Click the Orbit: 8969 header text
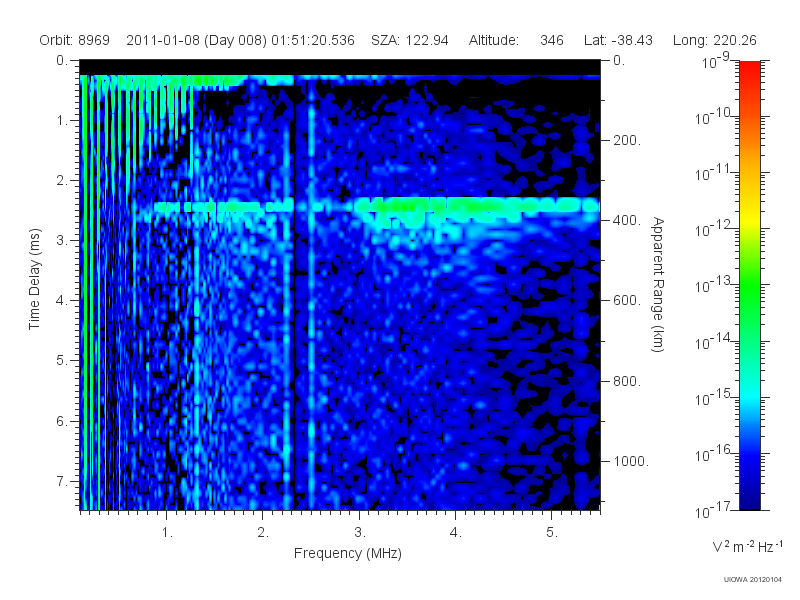Screen dimensions: 800x600 tap(74, 40)
